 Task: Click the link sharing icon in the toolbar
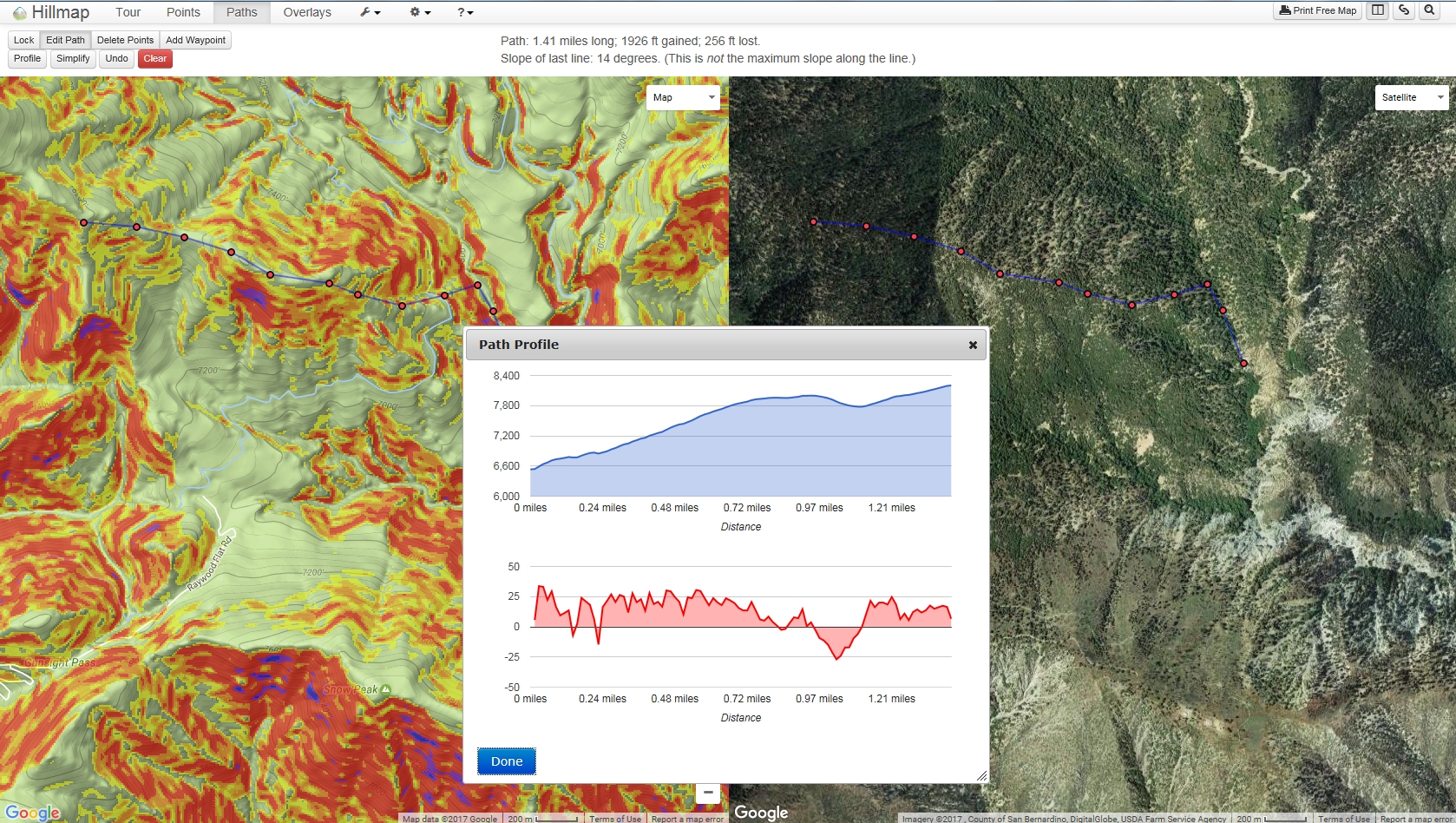[1403, 10]
